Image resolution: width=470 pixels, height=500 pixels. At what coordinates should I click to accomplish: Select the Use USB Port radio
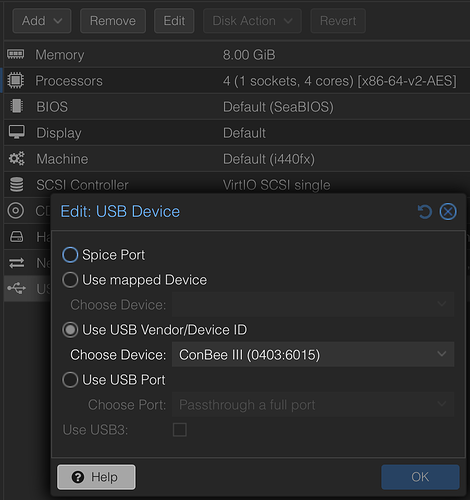pos(70,380)
